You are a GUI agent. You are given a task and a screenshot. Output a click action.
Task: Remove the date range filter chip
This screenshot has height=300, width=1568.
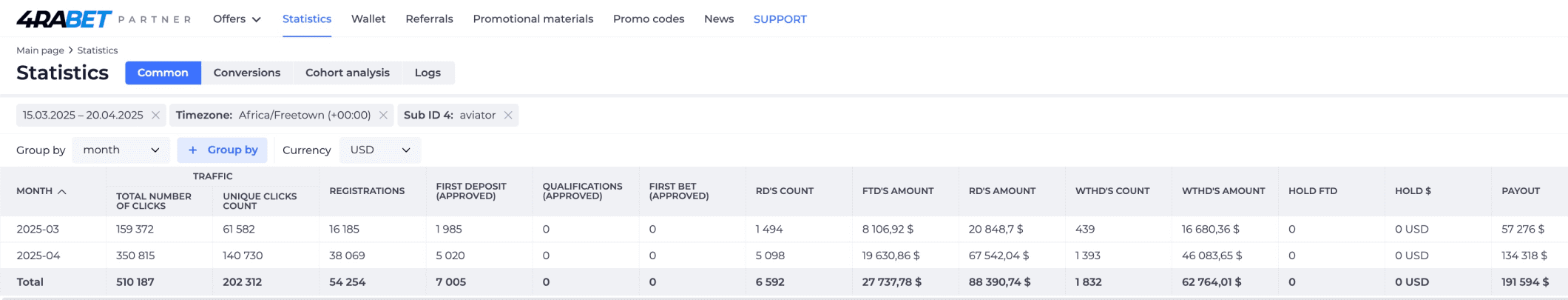tap(155, 115)
